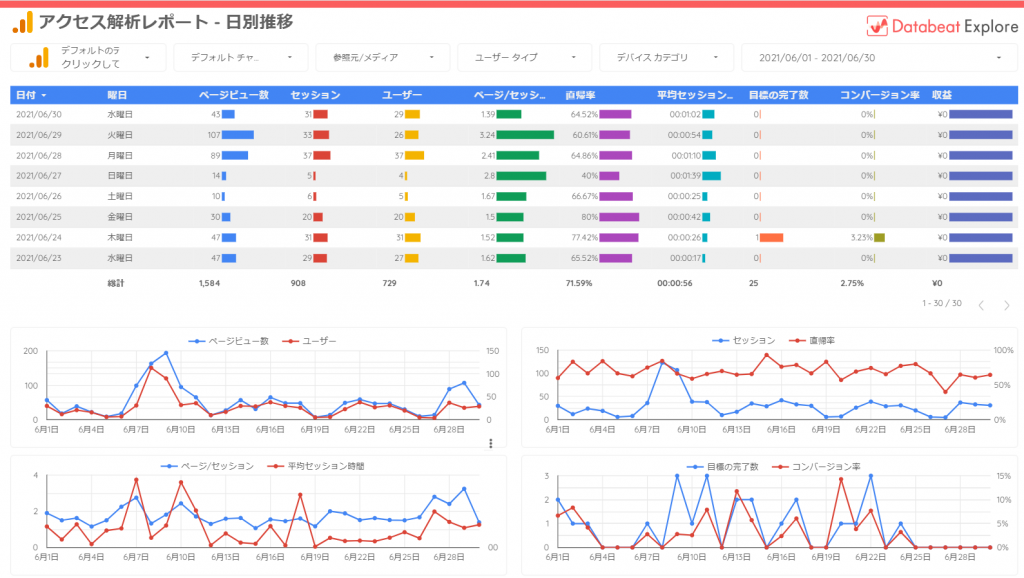Sort the table by ユーザー column header
1024x578 pixels.
(x=402, y=95)
